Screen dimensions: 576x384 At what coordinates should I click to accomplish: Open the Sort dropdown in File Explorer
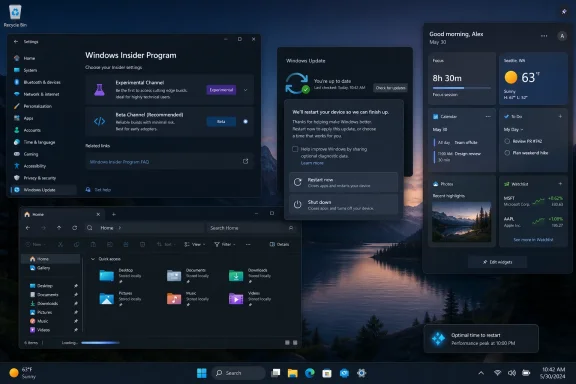click(x=165, y=244)
